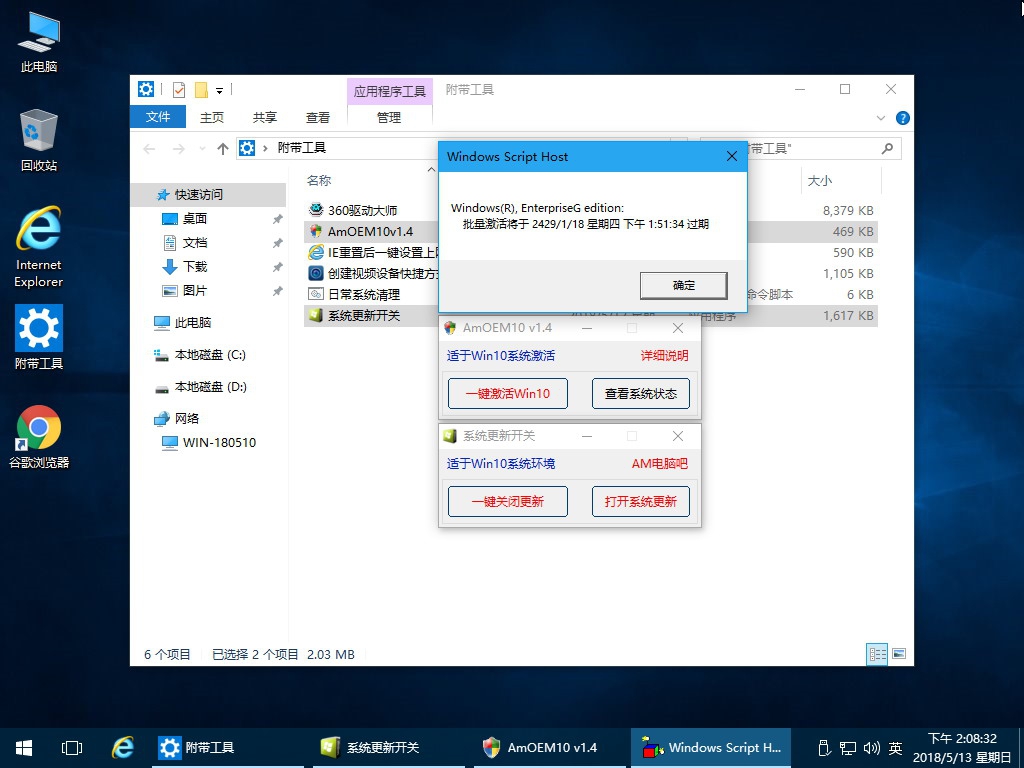Launch Internet Explorer from desktop
The height and width of the screenshot is (768, 1024).
coord(39,247)
